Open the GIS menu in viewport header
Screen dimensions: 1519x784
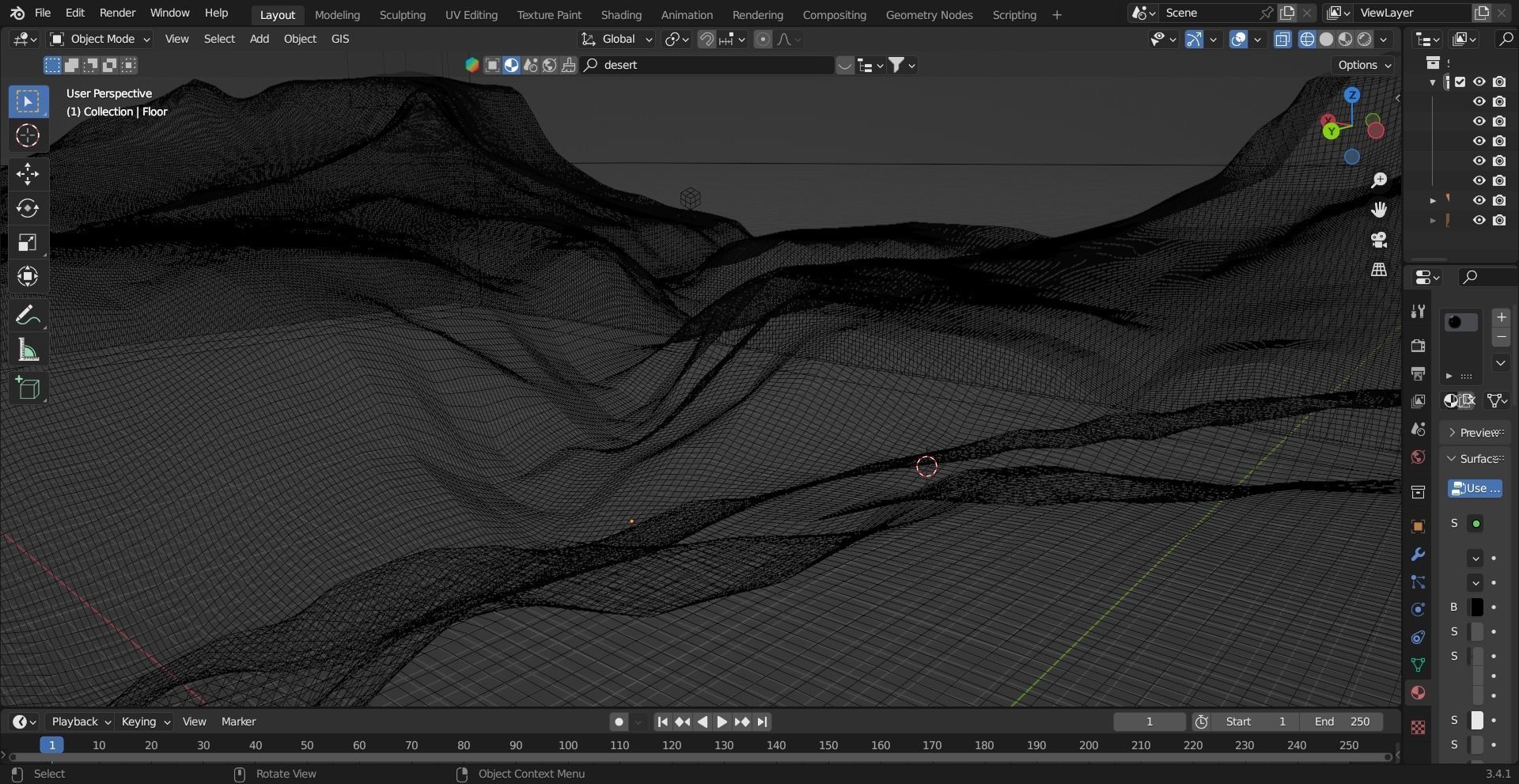(340, 39)
